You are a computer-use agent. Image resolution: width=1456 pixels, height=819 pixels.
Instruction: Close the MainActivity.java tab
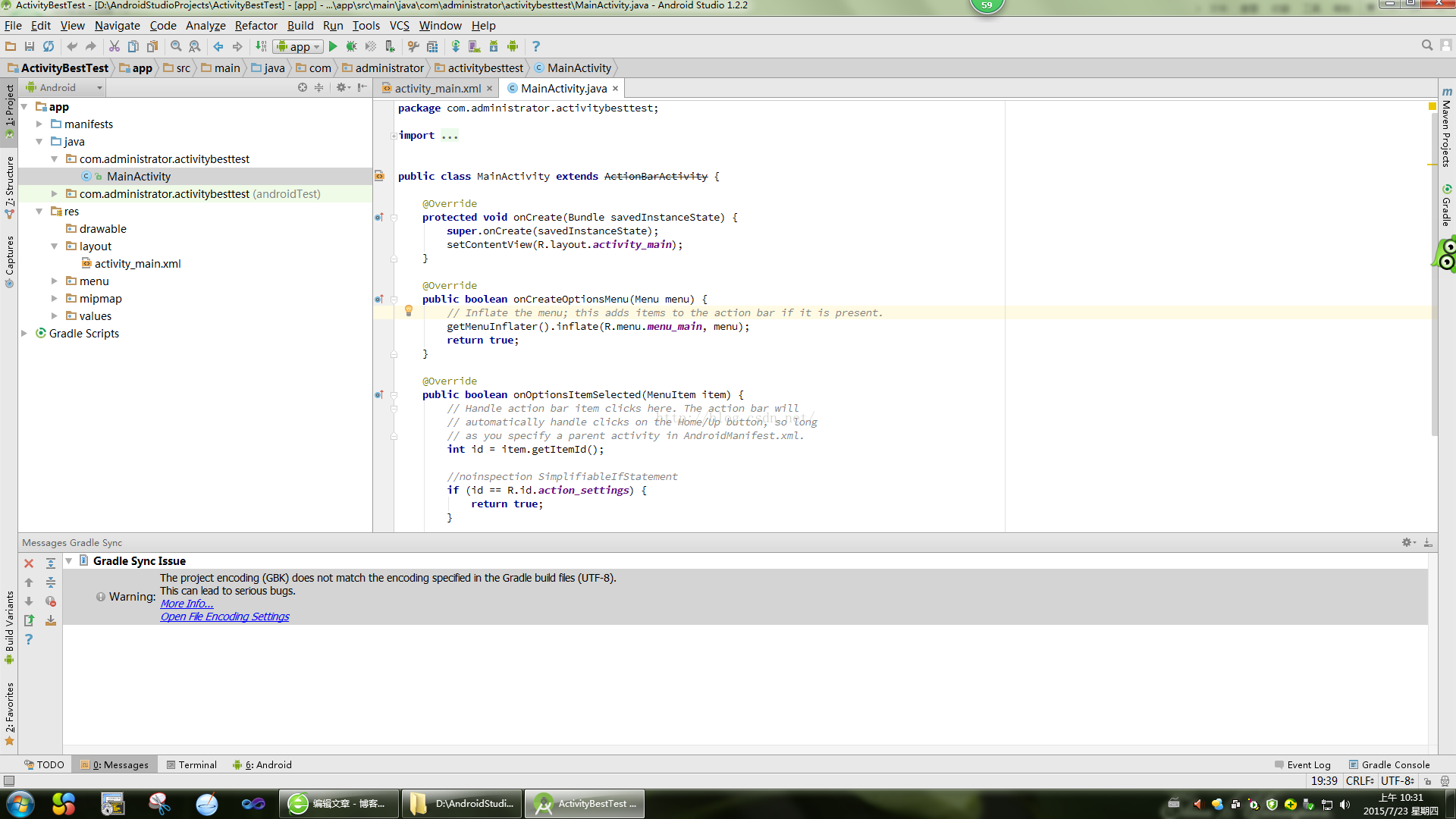tap(615, 88)
